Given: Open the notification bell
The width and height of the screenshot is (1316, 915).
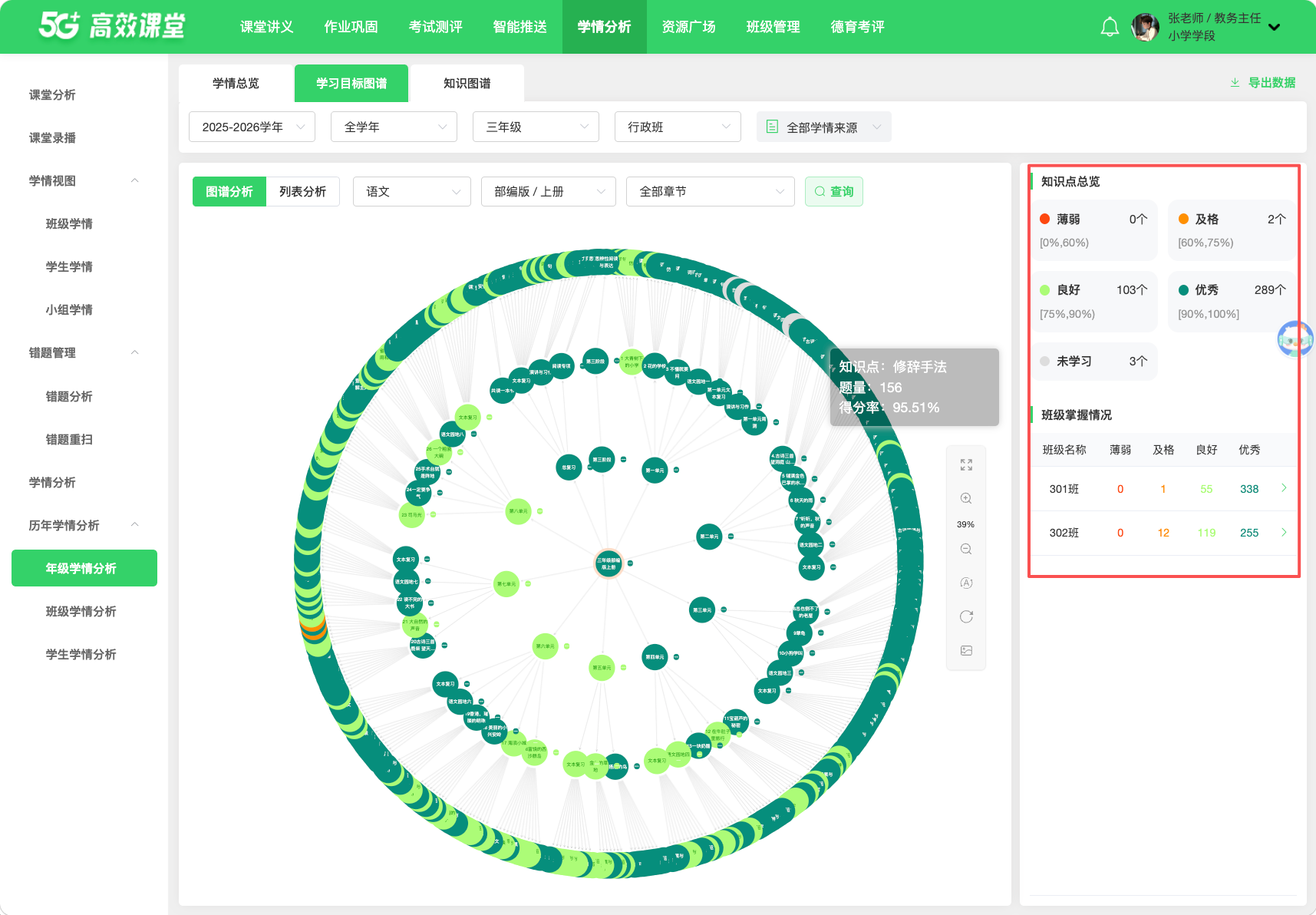Looking at the screenshot, I should [1110, 28].
